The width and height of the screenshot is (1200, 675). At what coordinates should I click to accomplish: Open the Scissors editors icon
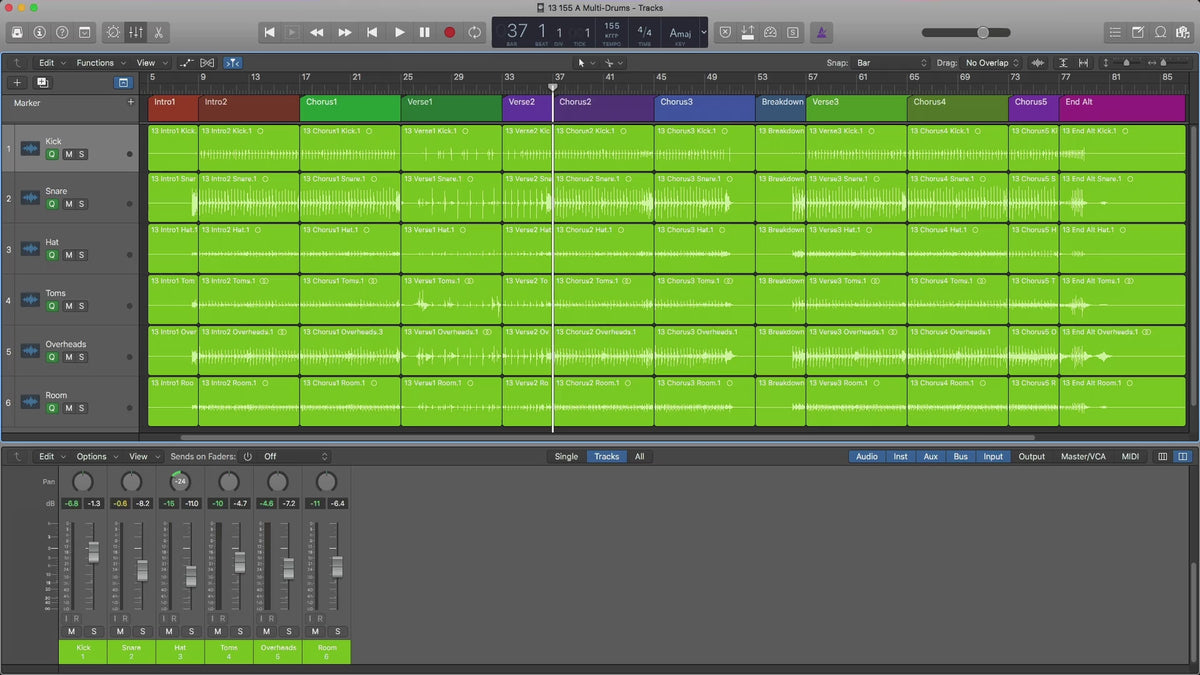point(159,32)
